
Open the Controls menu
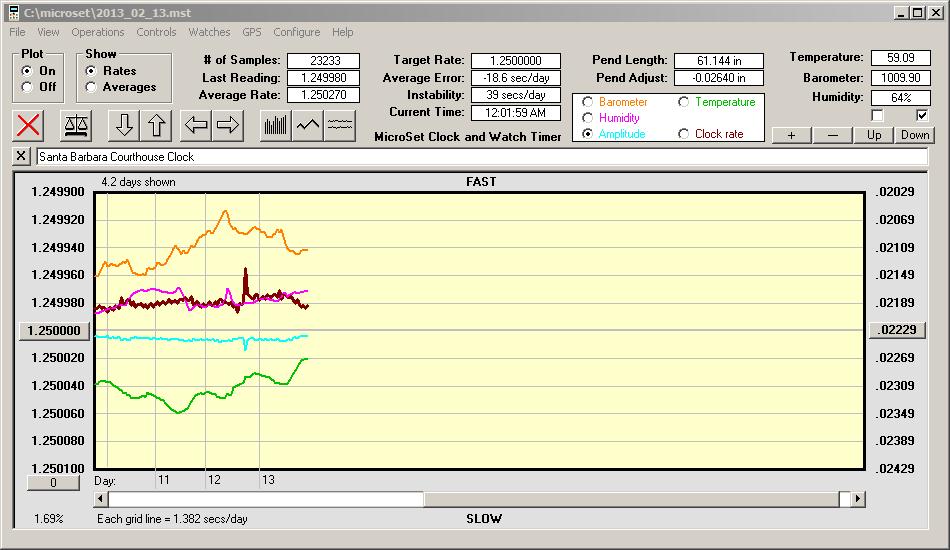click(156, 32)
